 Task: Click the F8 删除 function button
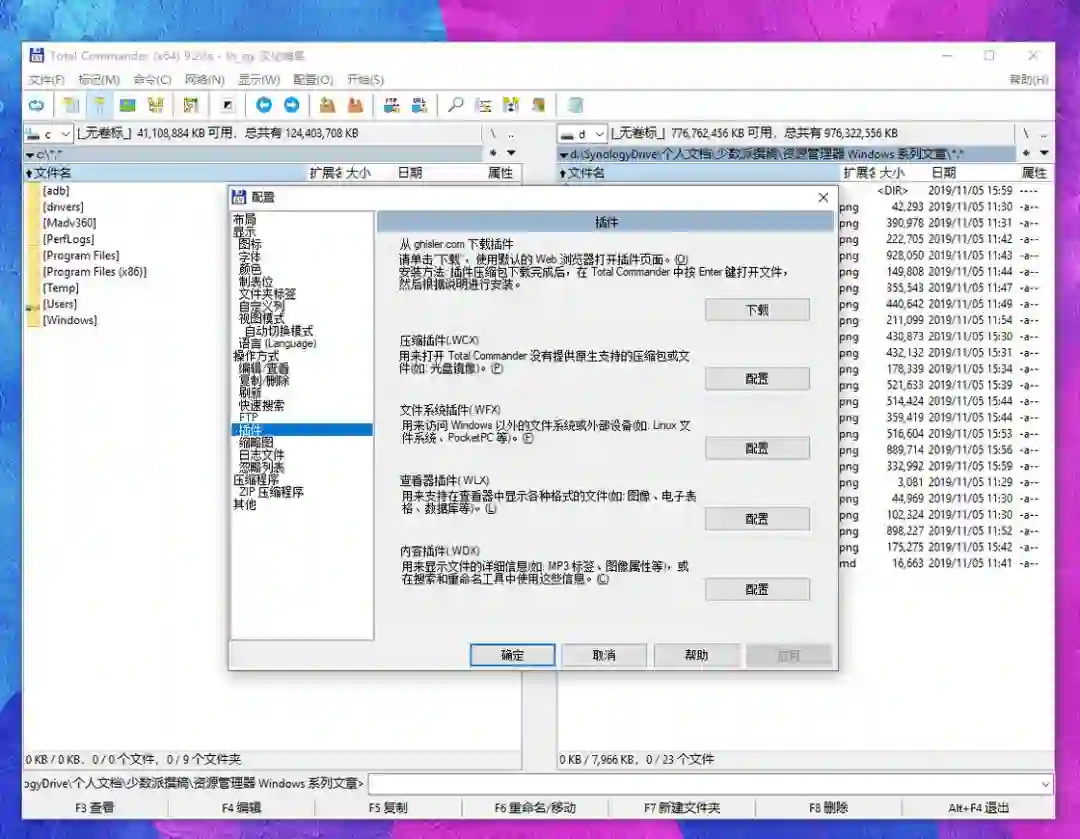pyautogui.click(x=829, y=807)
